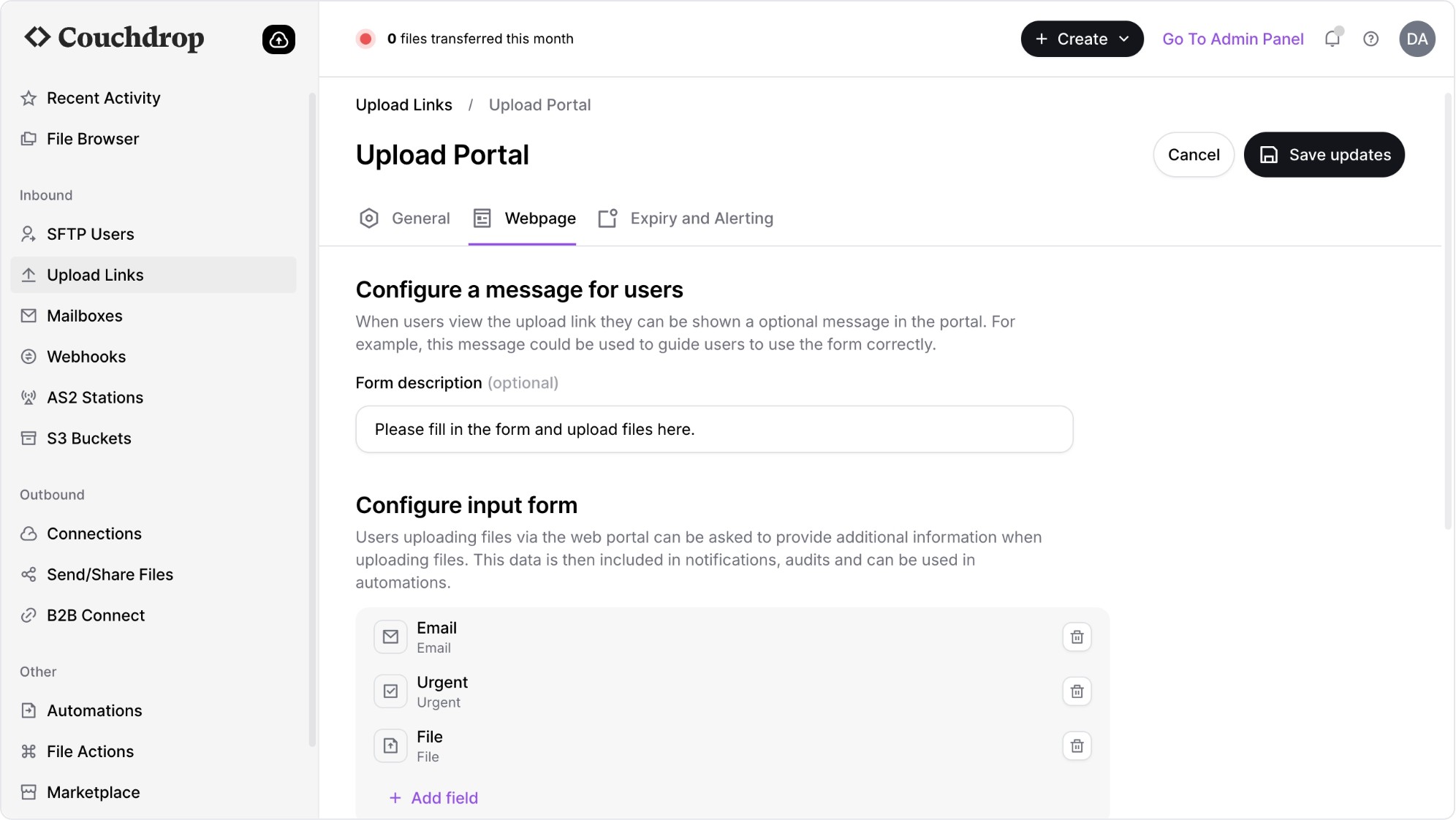Click the Urgent field checkbox icon

pyautogui.click(x=391, y=691)
